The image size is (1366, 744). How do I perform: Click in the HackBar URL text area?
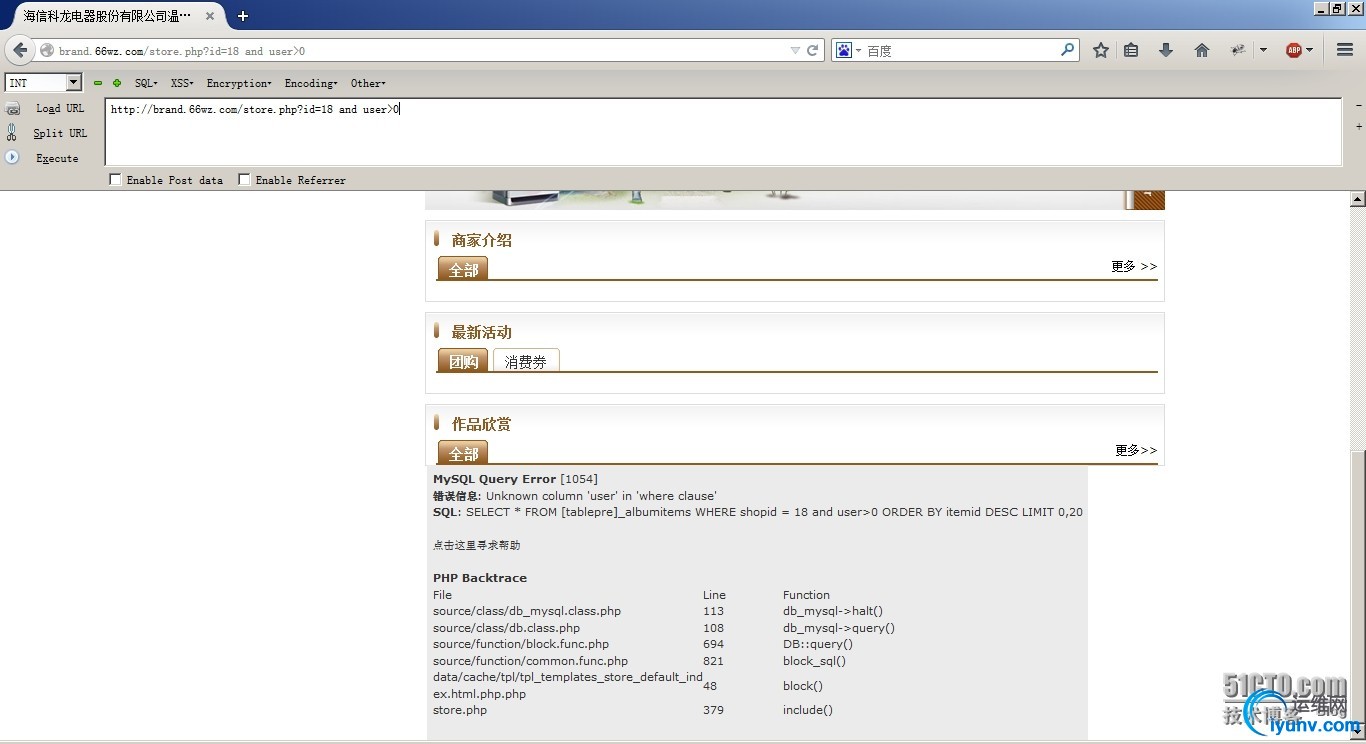click(x=723, y=132)
